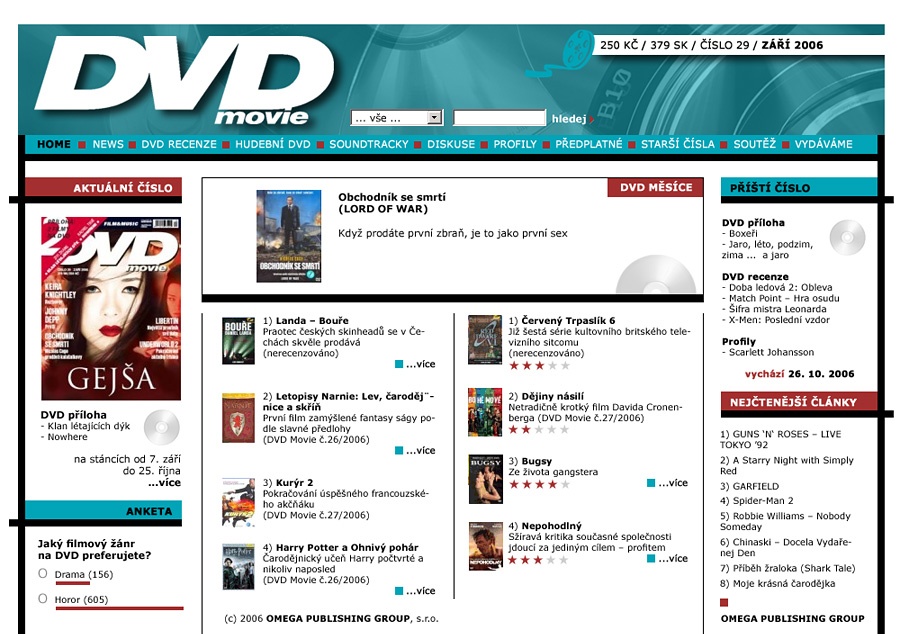Click the red arrow next to hledej
This screenshot has height=634, width=900.
pyautogui.click(x=591, y=119)
